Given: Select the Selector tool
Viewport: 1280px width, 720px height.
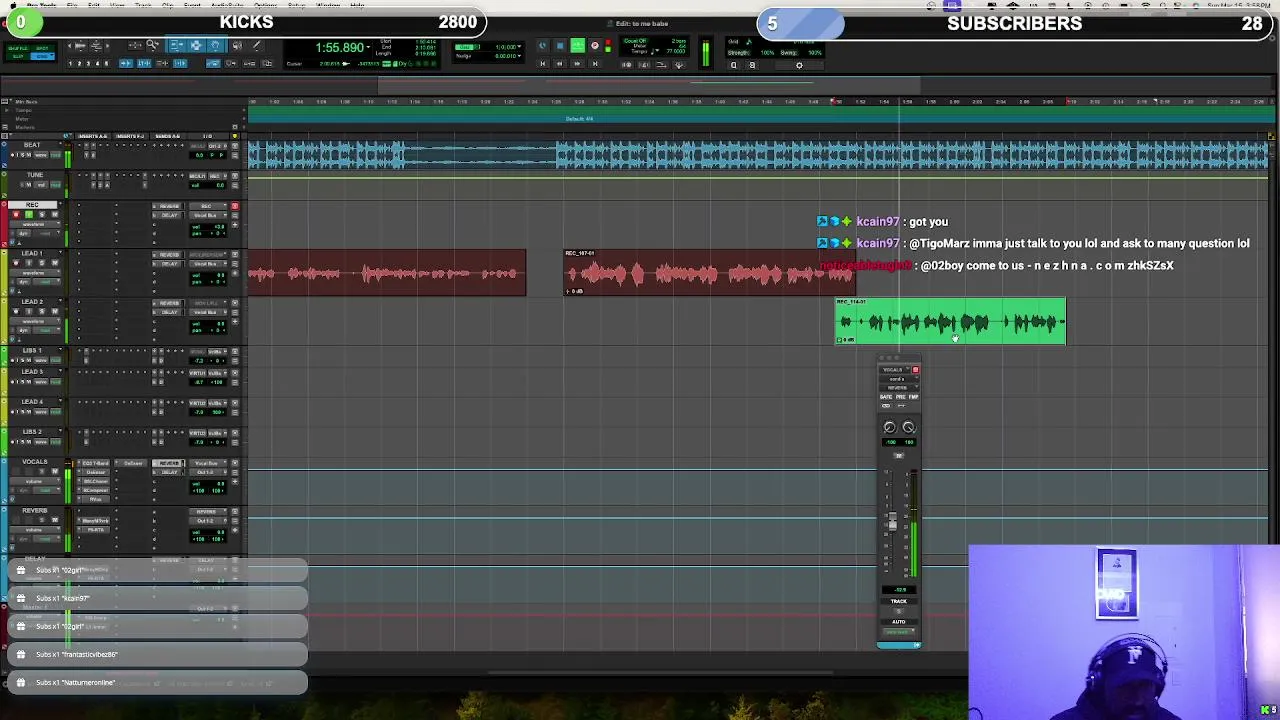Looking at the screenshot, I should pos(196,46).
